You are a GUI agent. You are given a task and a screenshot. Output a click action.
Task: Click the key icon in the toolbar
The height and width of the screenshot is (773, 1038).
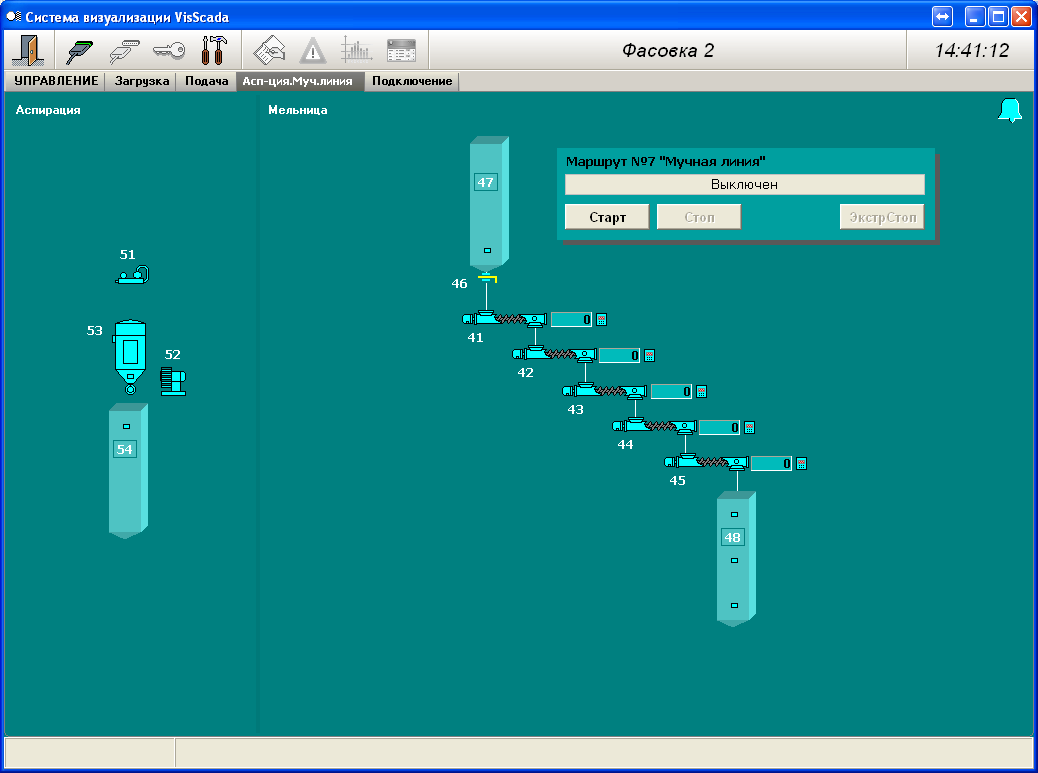tap(168, 50)
